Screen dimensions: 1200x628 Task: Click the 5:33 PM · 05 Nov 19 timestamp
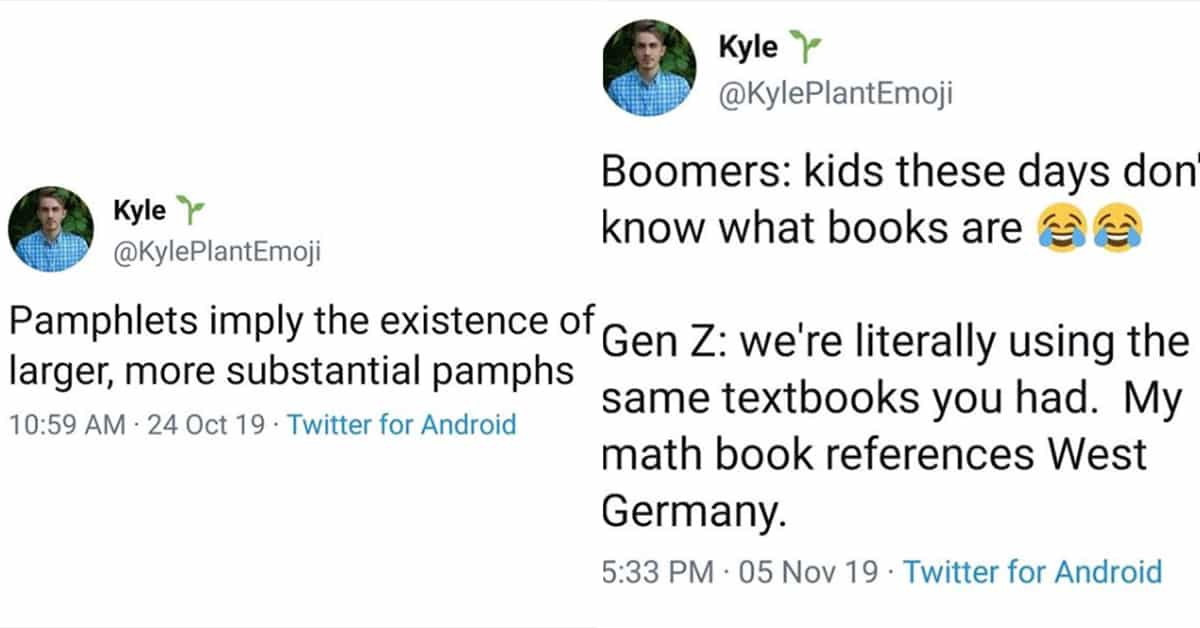[x=742, y=572]
